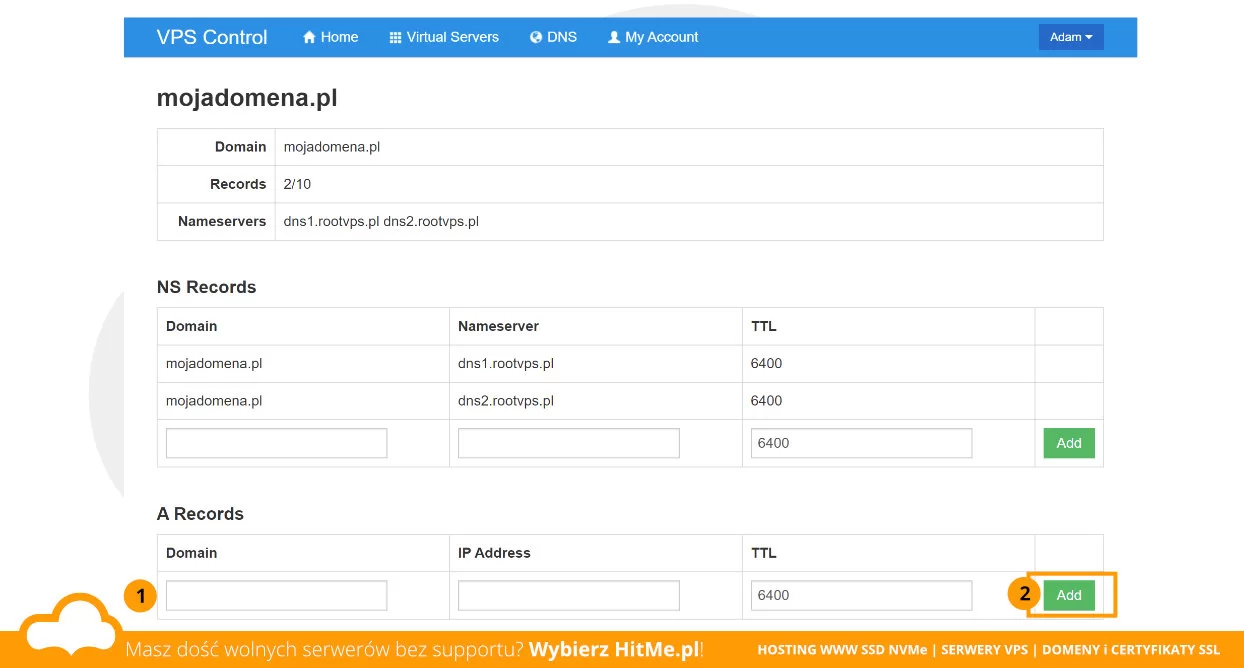Click the VPS Control brand link
1244x668 pixels.
[212, 37]
